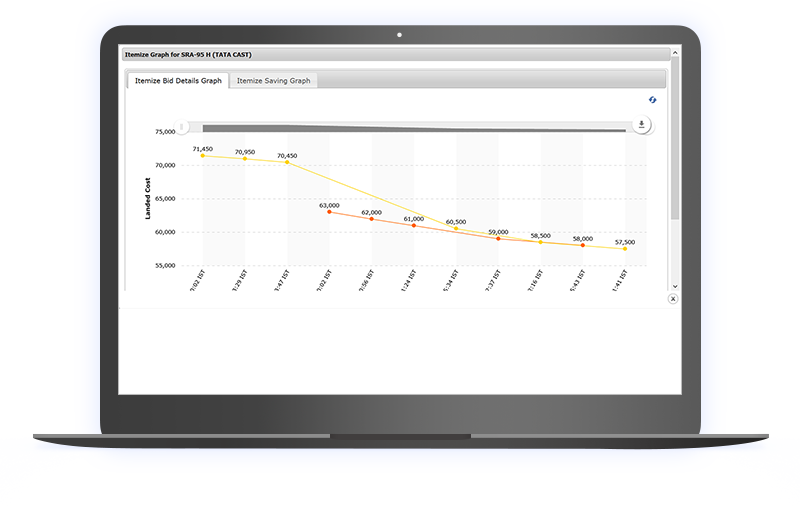The image size is (800, 506).
Task: Select the 62,000 orange data point
Action: [x=371, y=219]
